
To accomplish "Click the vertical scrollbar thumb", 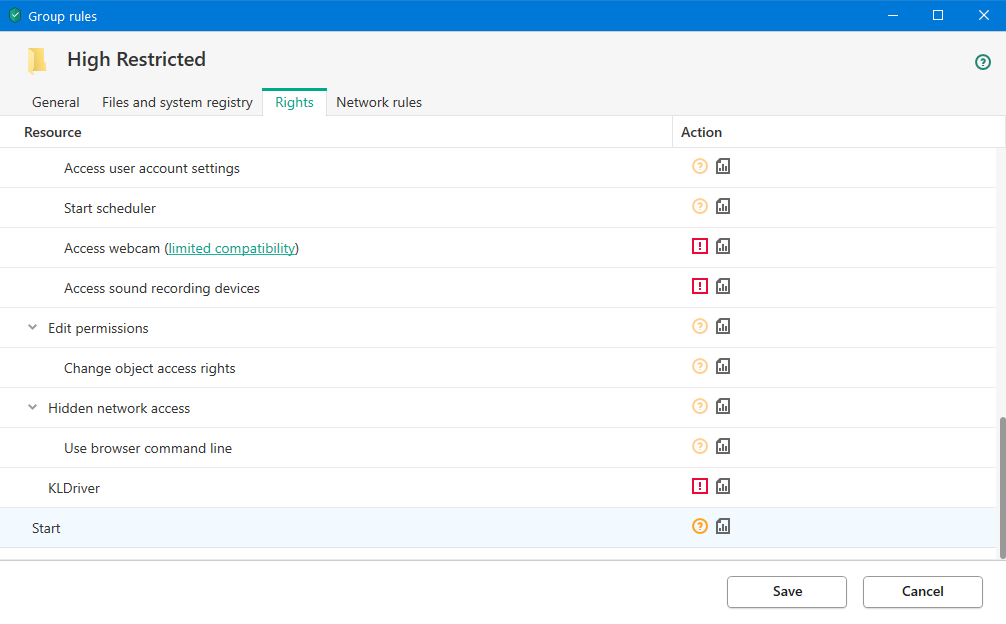I will point(1001,485).
